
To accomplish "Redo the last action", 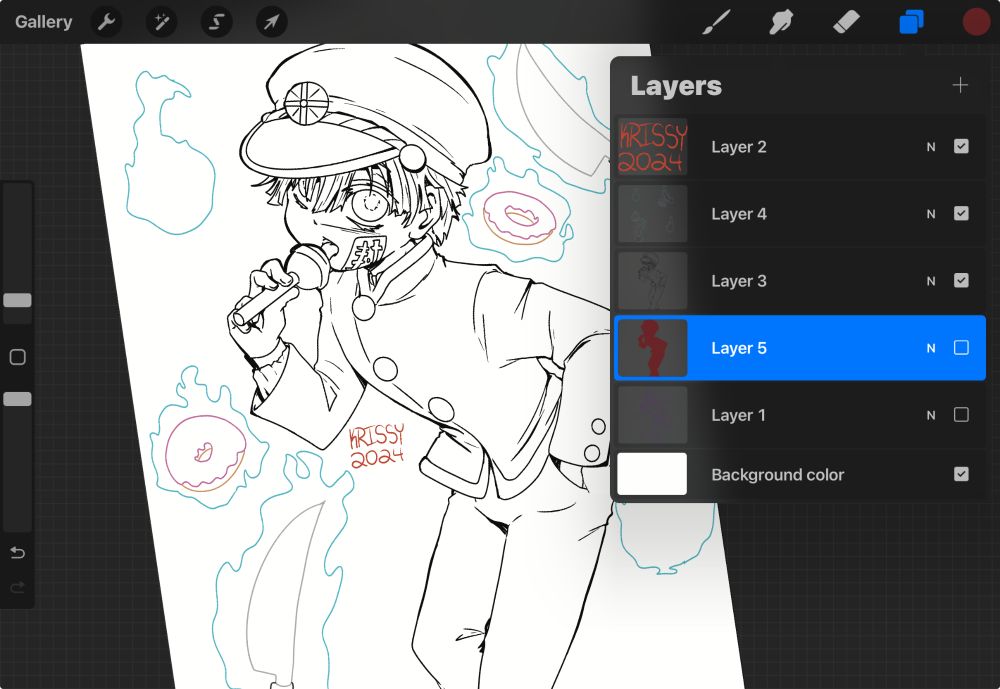I will [x=17, y=587].
